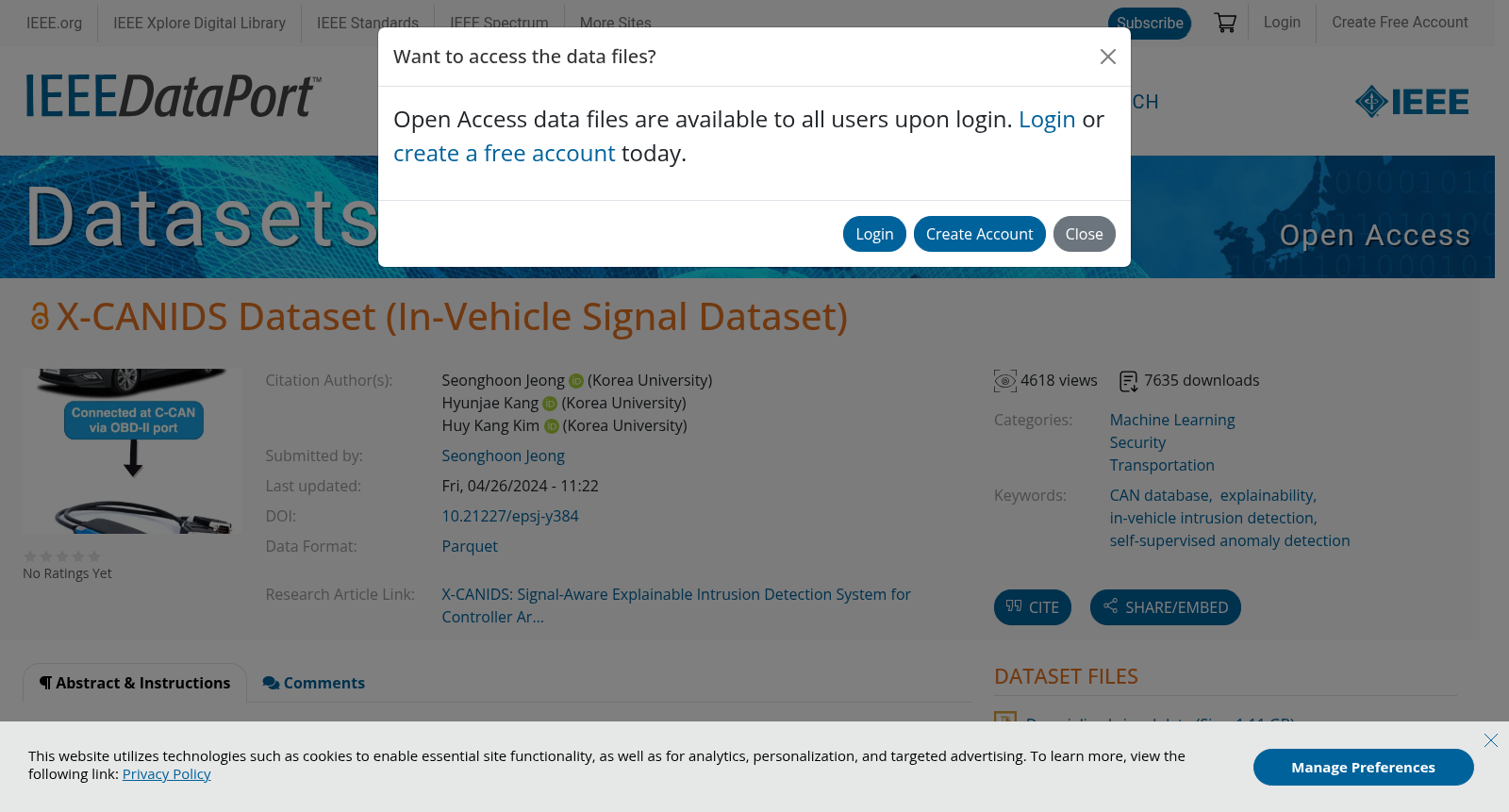Image resolution: width=1509 pixels, height=812 pixels.
Task: Open the Machine Learning category
Action: tap(1172, 421)
